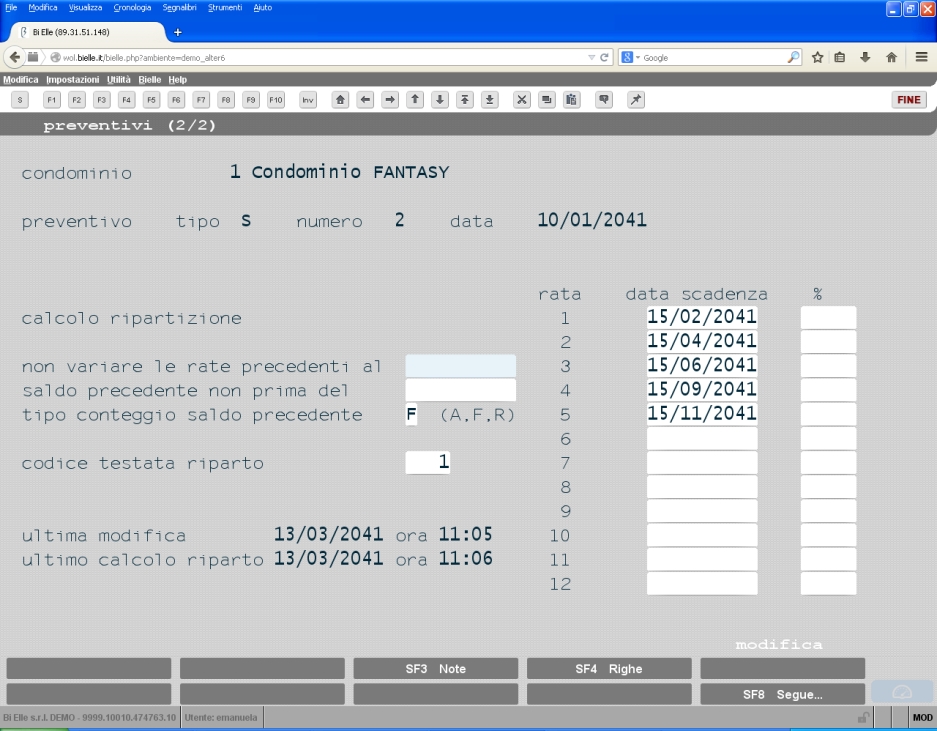Click the toolbar left arrow icon
The height and width of the screenshot is (731, 937).
[365, 100]
